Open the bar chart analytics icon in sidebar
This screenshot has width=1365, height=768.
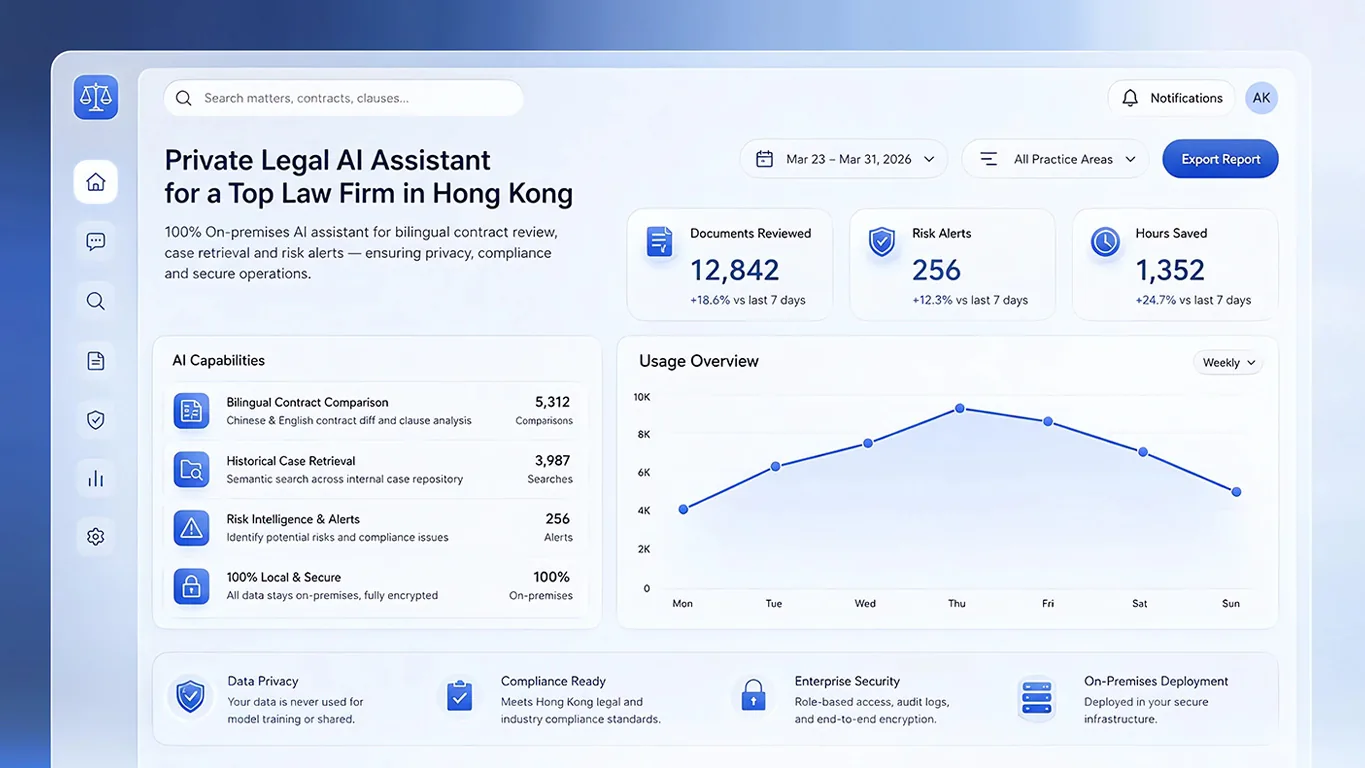96,478
